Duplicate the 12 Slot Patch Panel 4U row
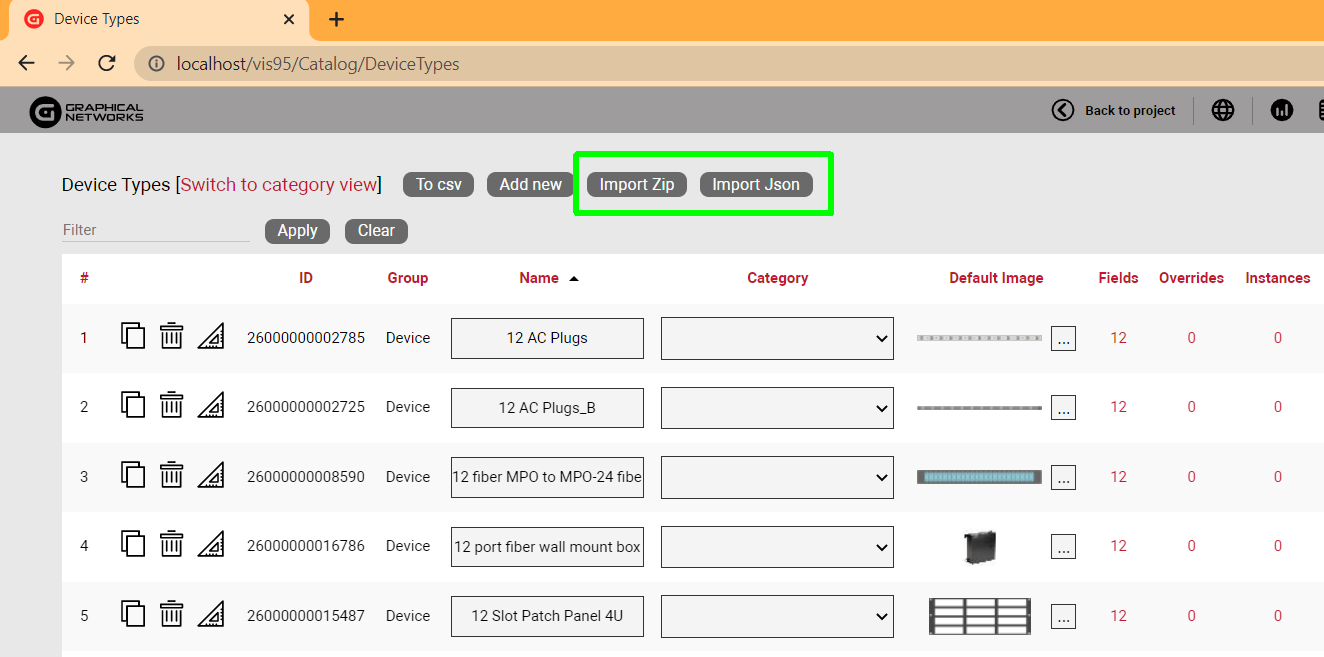 click(133, 614)
